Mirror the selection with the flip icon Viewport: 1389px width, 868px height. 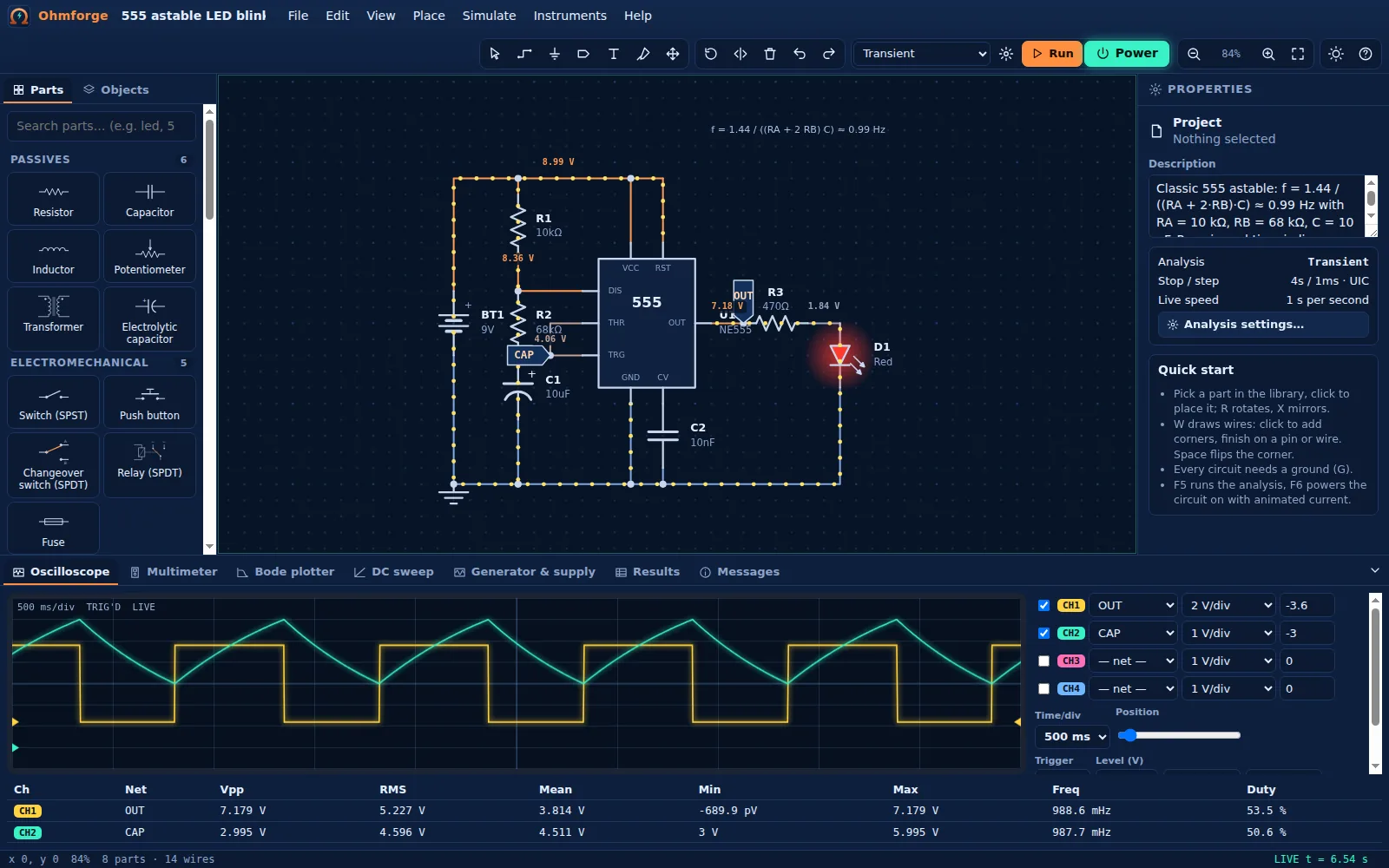740,54
